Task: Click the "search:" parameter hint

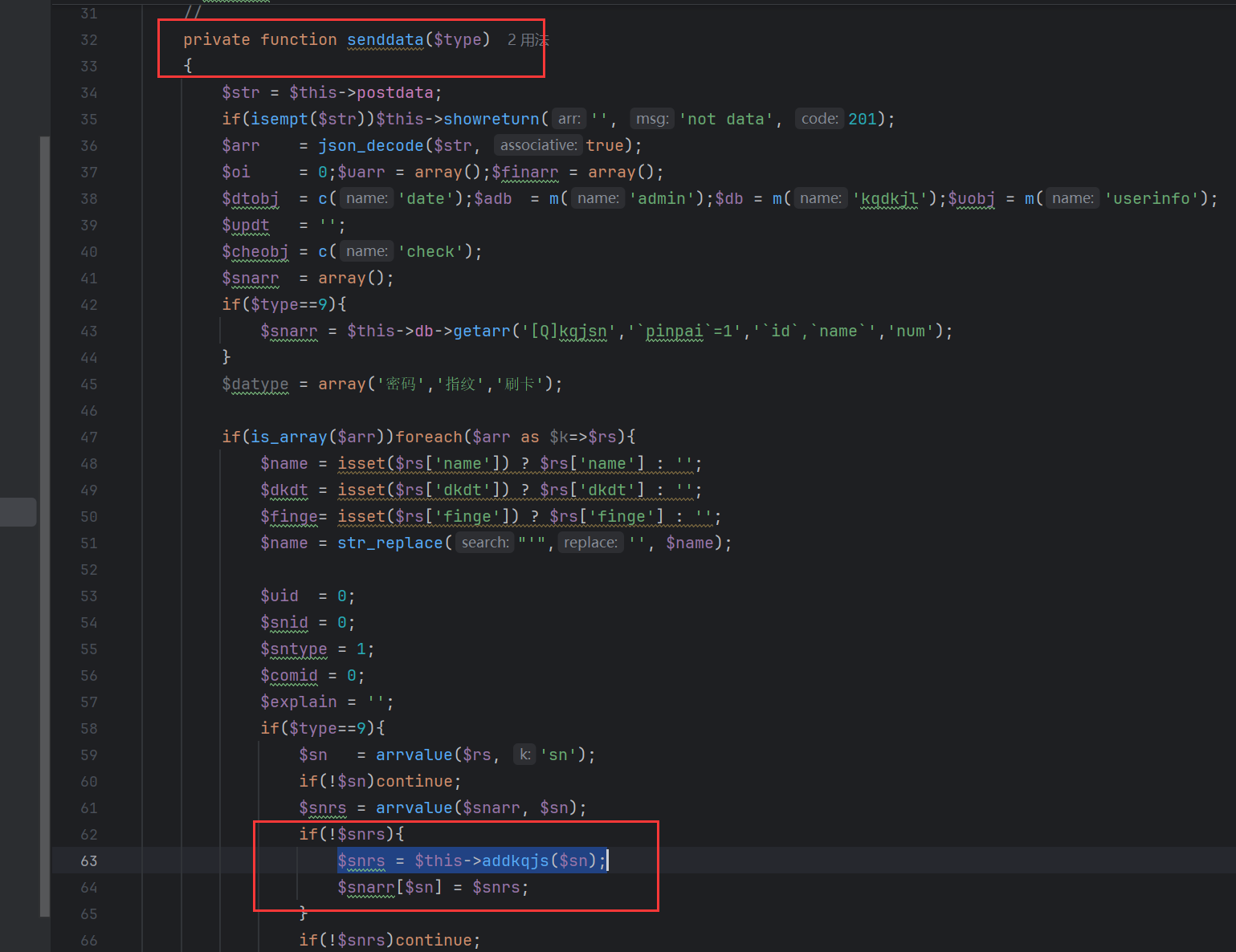Action: tap(485, 543)
